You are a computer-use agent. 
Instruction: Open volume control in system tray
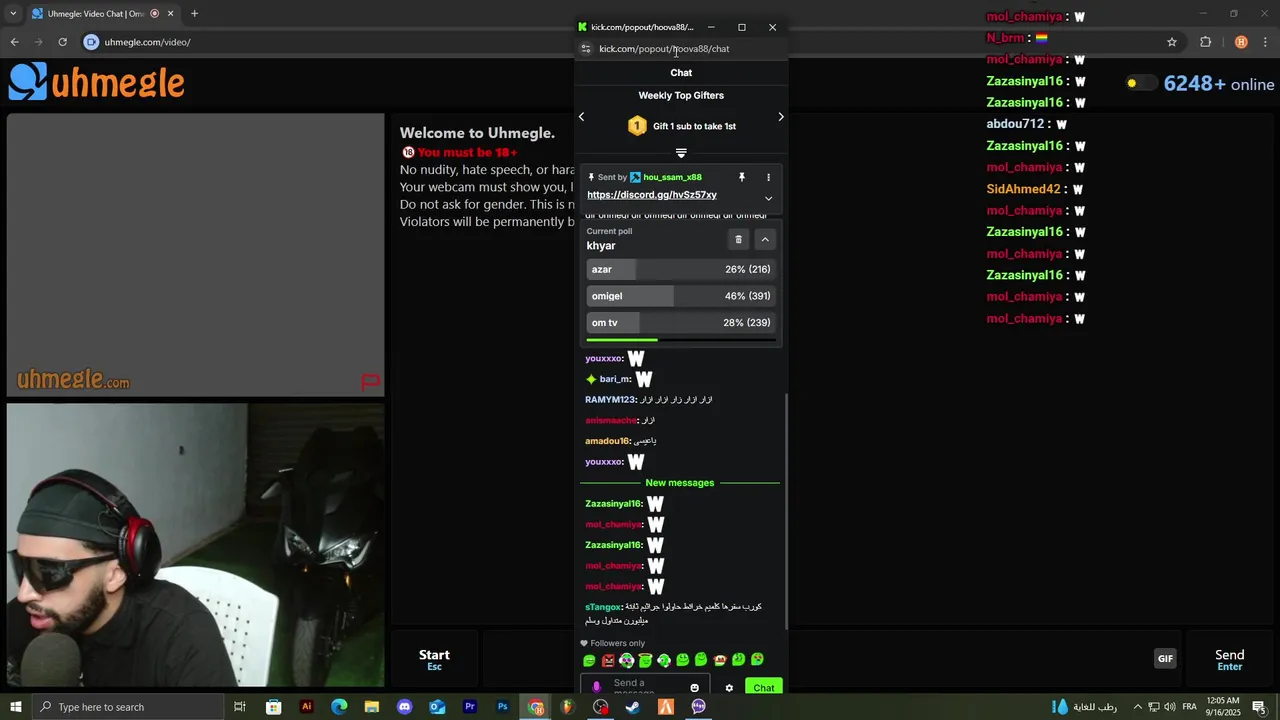pos(1170,707)
